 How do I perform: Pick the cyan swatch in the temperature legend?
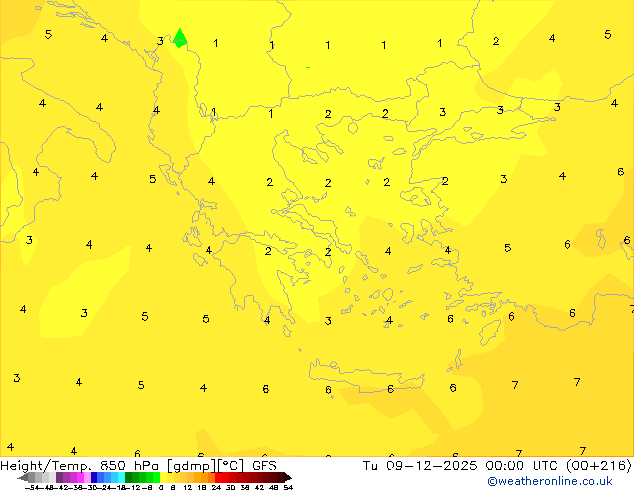(121, 477)
